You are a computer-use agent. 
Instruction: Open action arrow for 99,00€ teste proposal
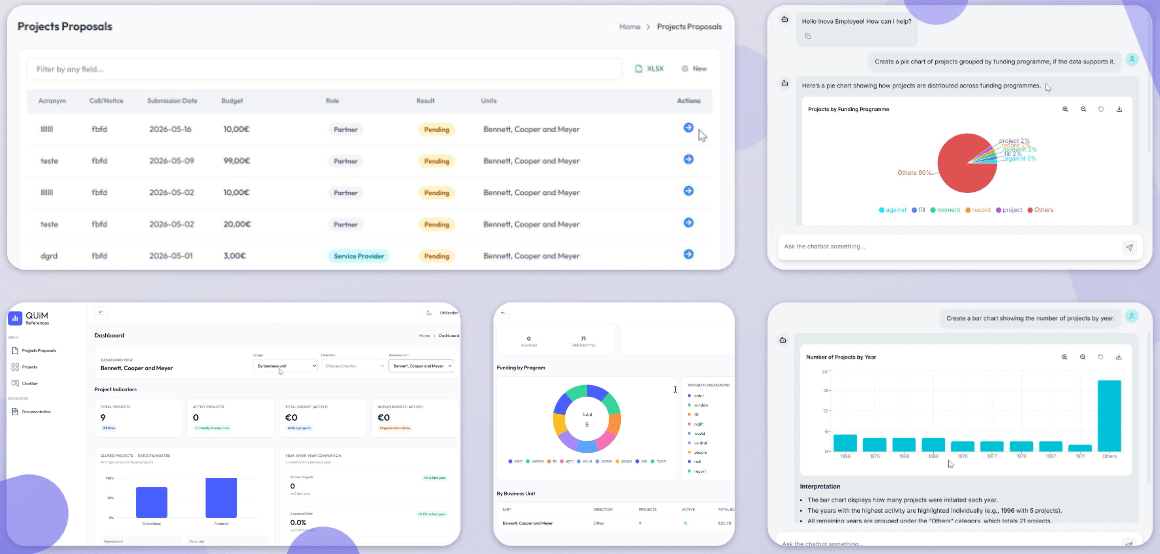(x=688, y=159)
